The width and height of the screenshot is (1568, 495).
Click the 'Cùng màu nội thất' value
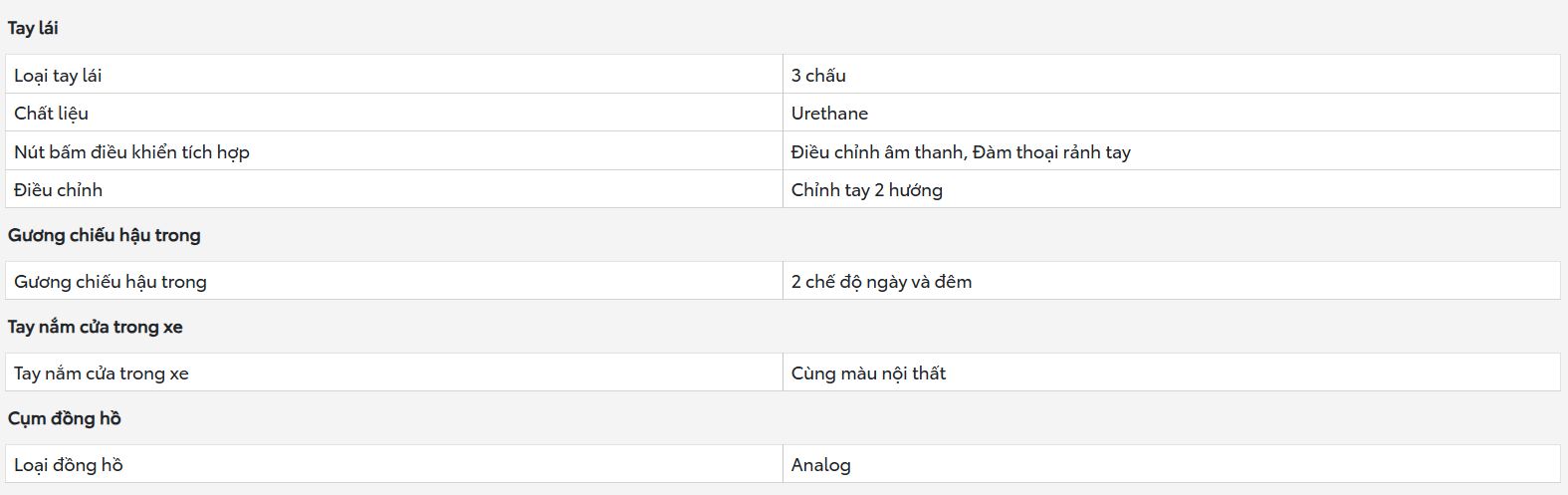coord(868,373)
